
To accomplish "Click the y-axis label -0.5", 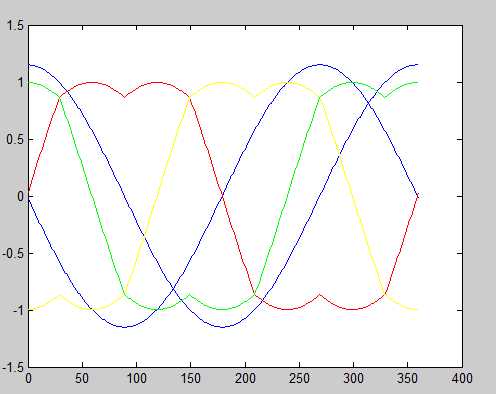I will (13, 253).
